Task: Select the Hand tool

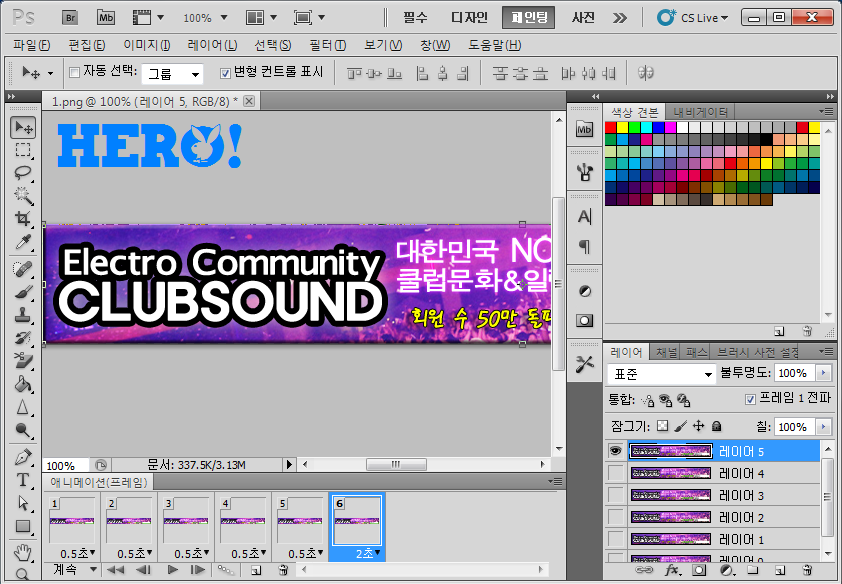Action: point(23,552)
